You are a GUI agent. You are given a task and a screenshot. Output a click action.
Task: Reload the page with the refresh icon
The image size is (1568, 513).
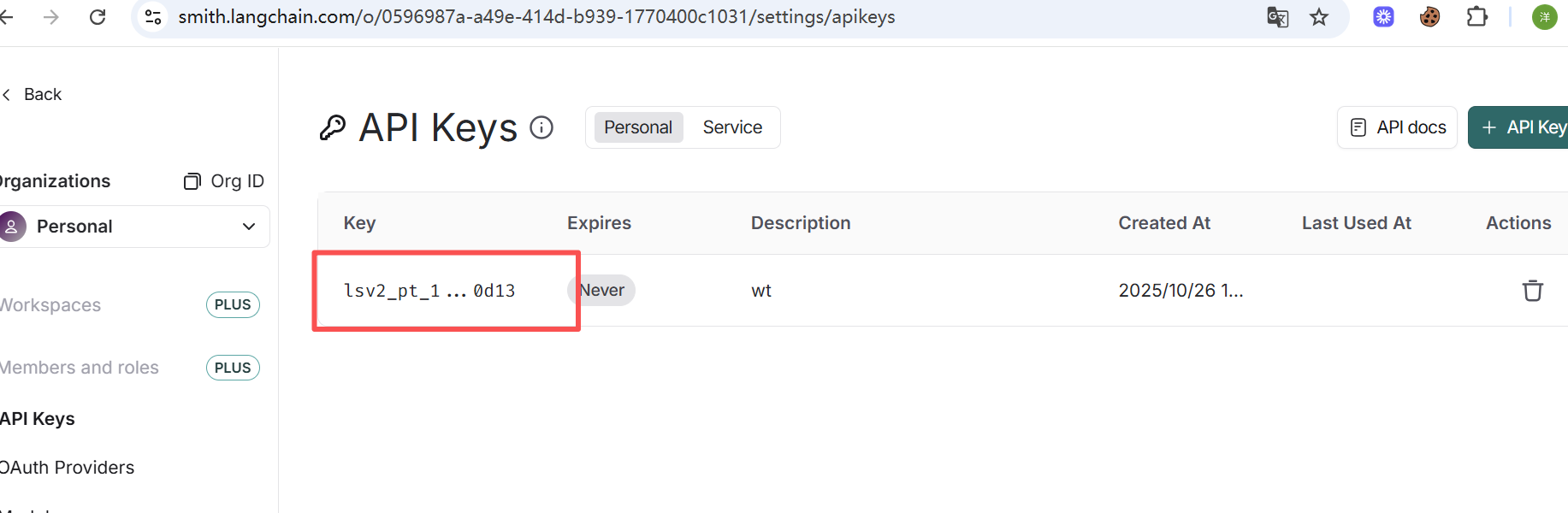(98, 17)
